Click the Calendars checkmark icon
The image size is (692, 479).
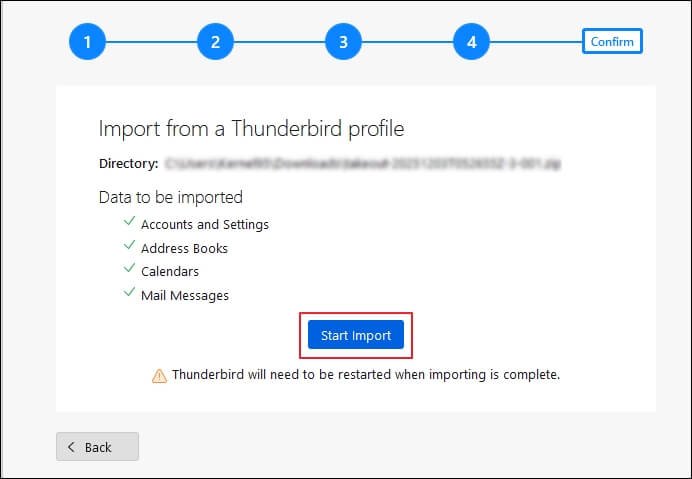(129, 268)
